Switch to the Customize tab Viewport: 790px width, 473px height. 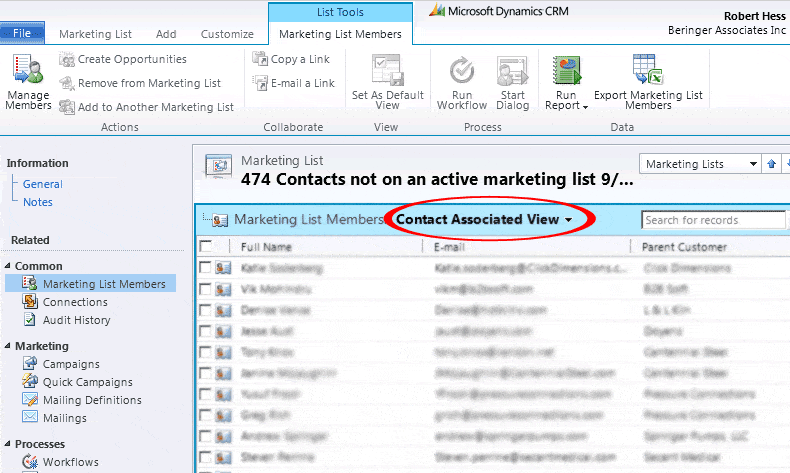click(227, 34)
